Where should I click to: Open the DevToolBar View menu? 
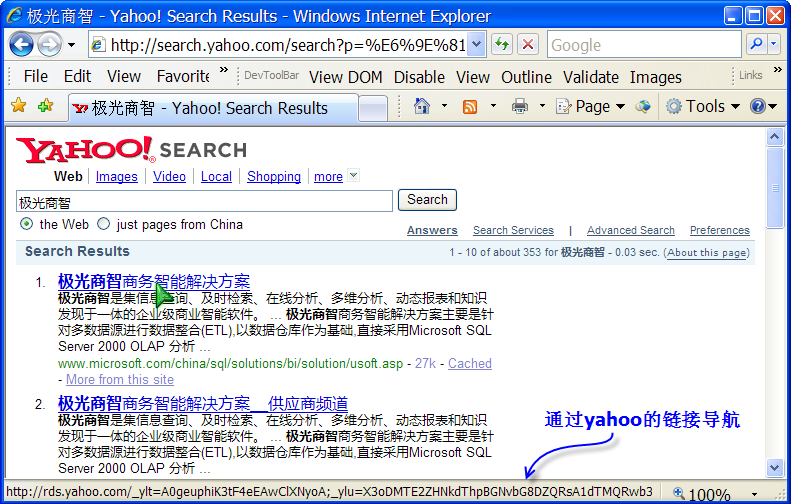473,77
